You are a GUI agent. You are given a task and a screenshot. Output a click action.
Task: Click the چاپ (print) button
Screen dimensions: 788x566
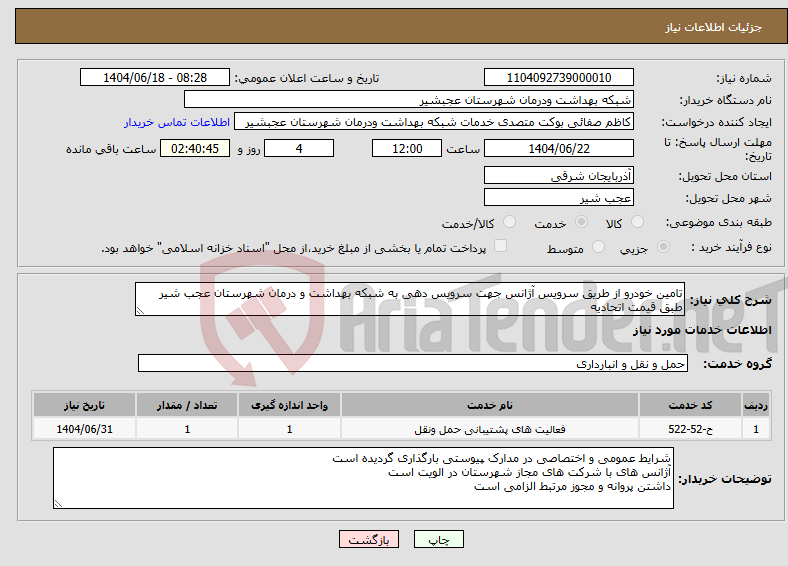[x=438, y=539]
